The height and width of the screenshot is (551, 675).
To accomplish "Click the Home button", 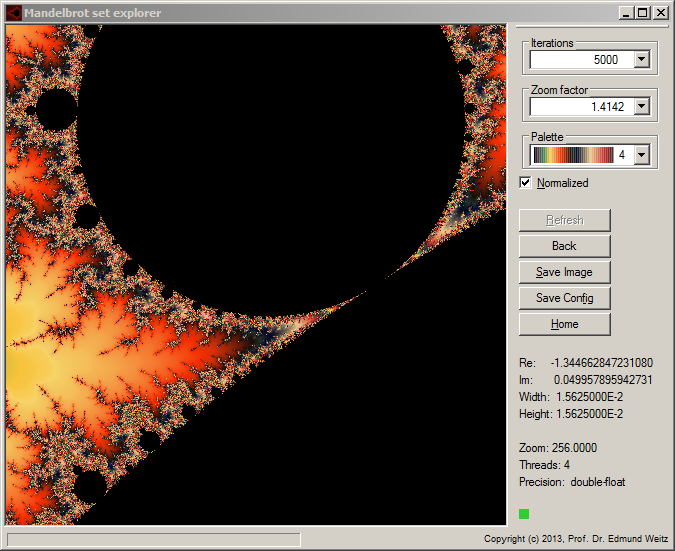I will (x=564, y=324).
